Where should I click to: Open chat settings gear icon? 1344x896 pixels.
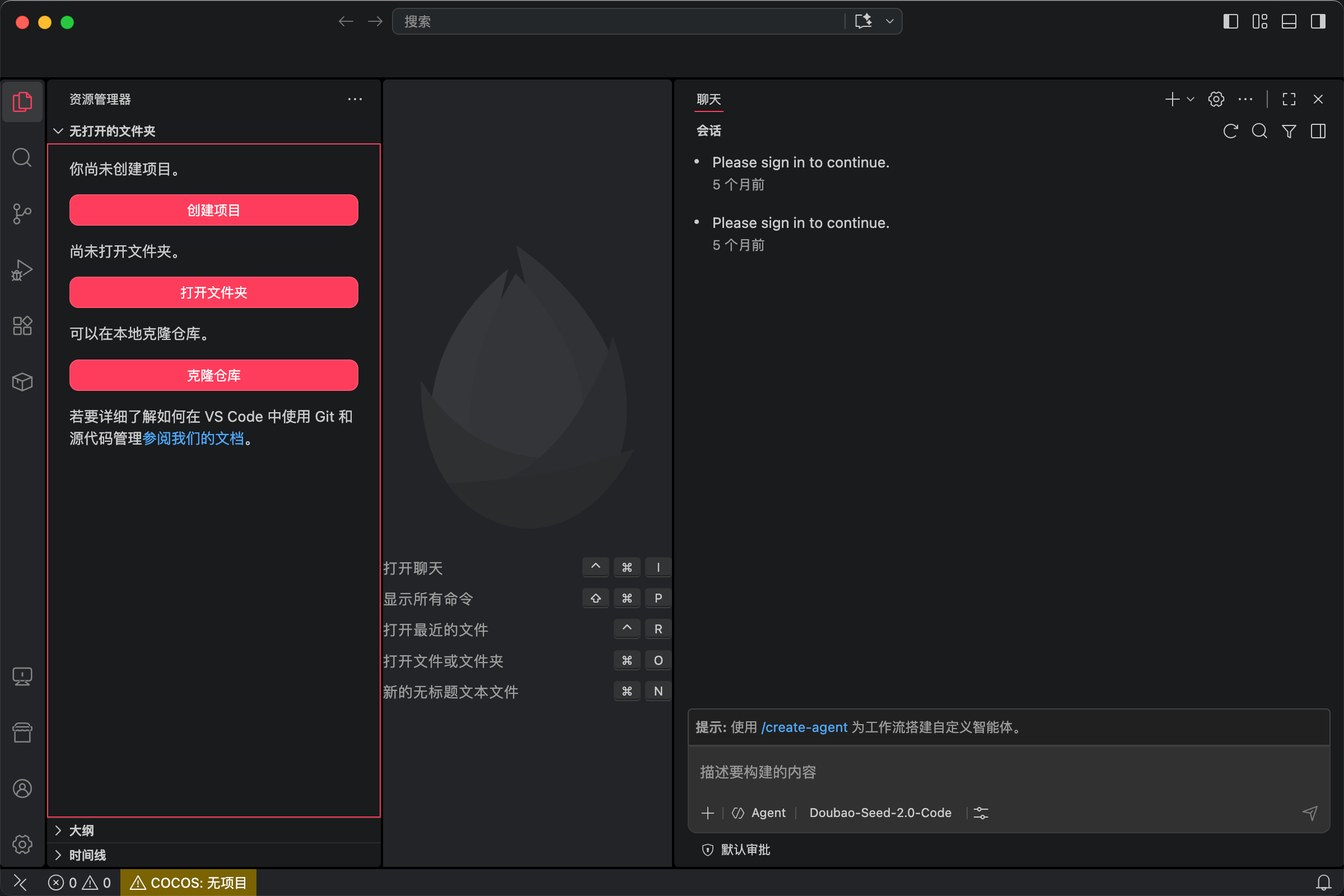tap(1216, 99)
